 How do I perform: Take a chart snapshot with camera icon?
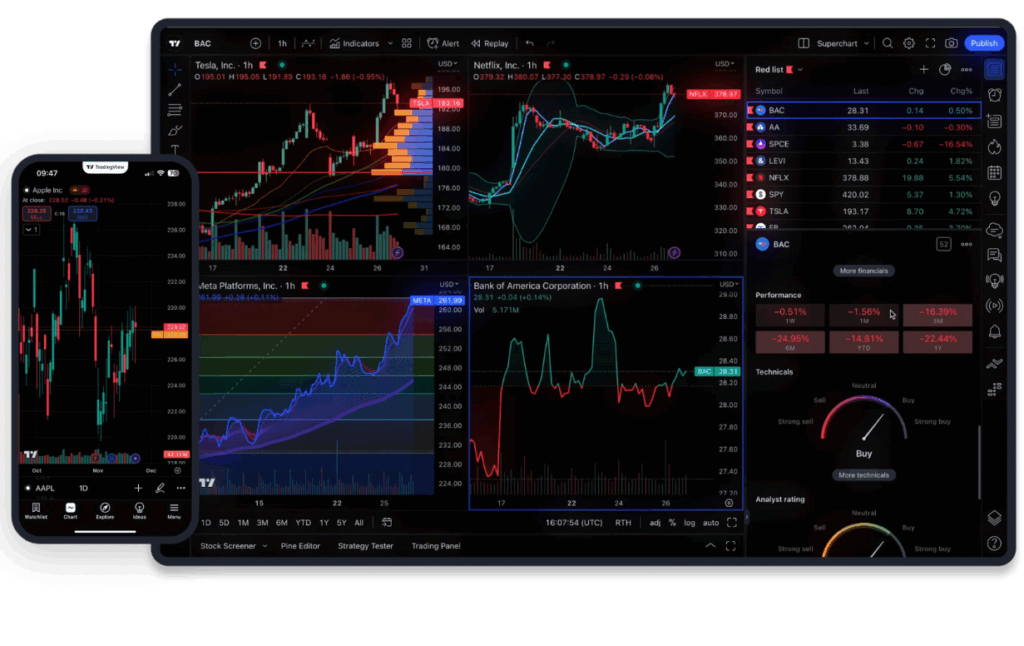point(952,44)
